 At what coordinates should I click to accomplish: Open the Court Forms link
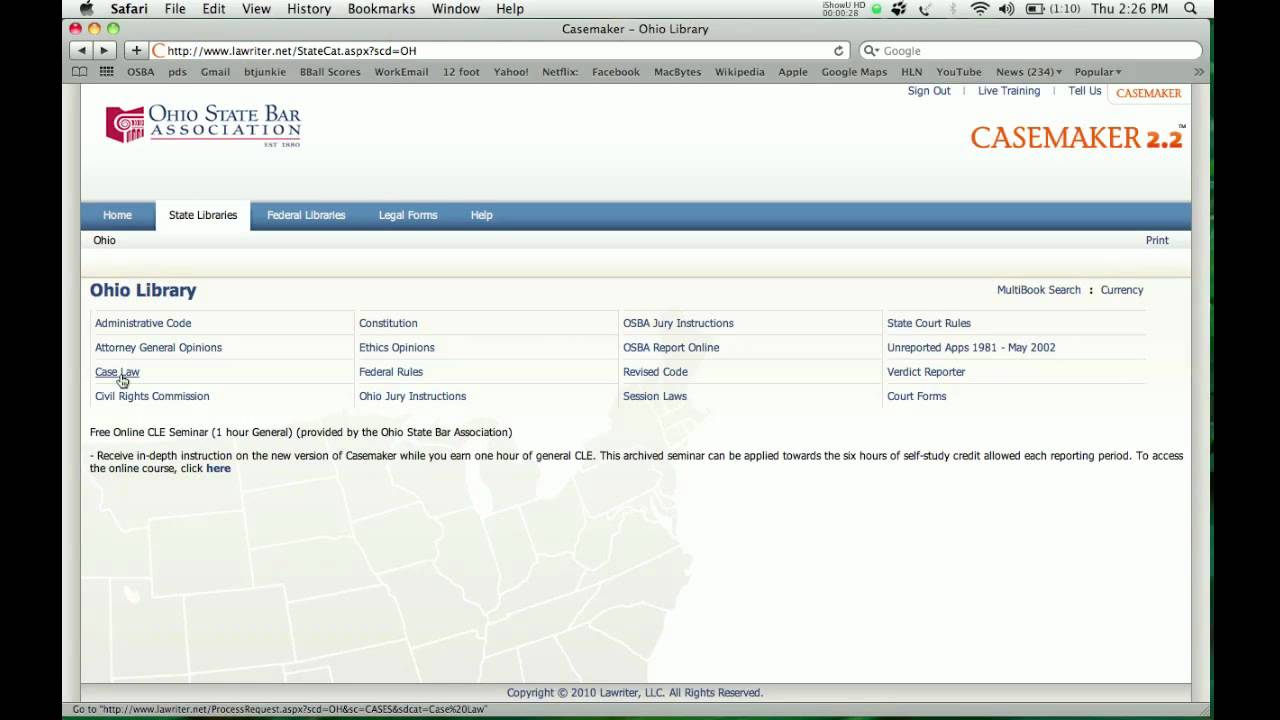pos(916,396)
